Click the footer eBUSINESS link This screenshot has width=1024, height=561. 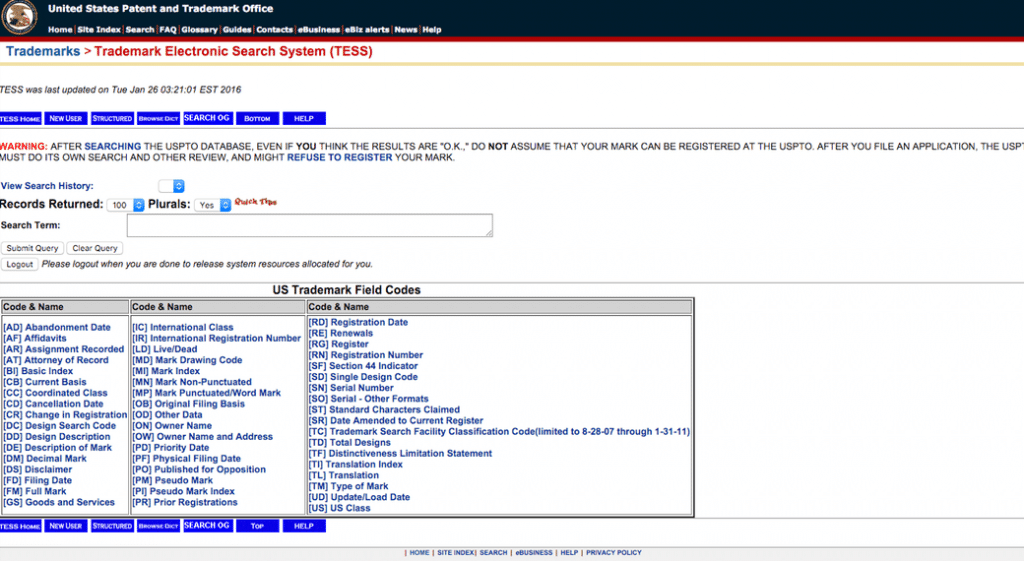tap(534, 553)
